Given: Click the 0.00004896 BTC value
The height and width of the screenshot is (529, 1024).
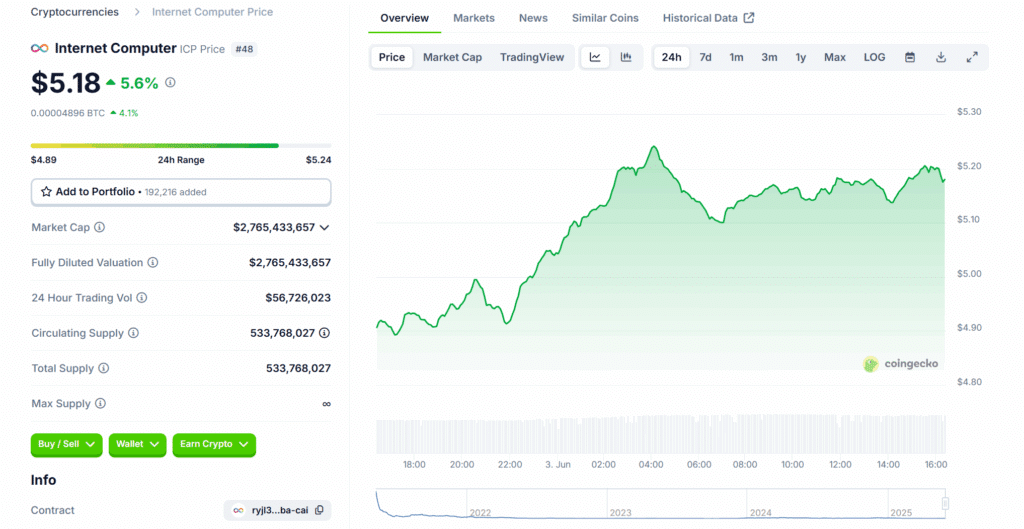Looking at the screenshot, I should [x=68, y=113].
